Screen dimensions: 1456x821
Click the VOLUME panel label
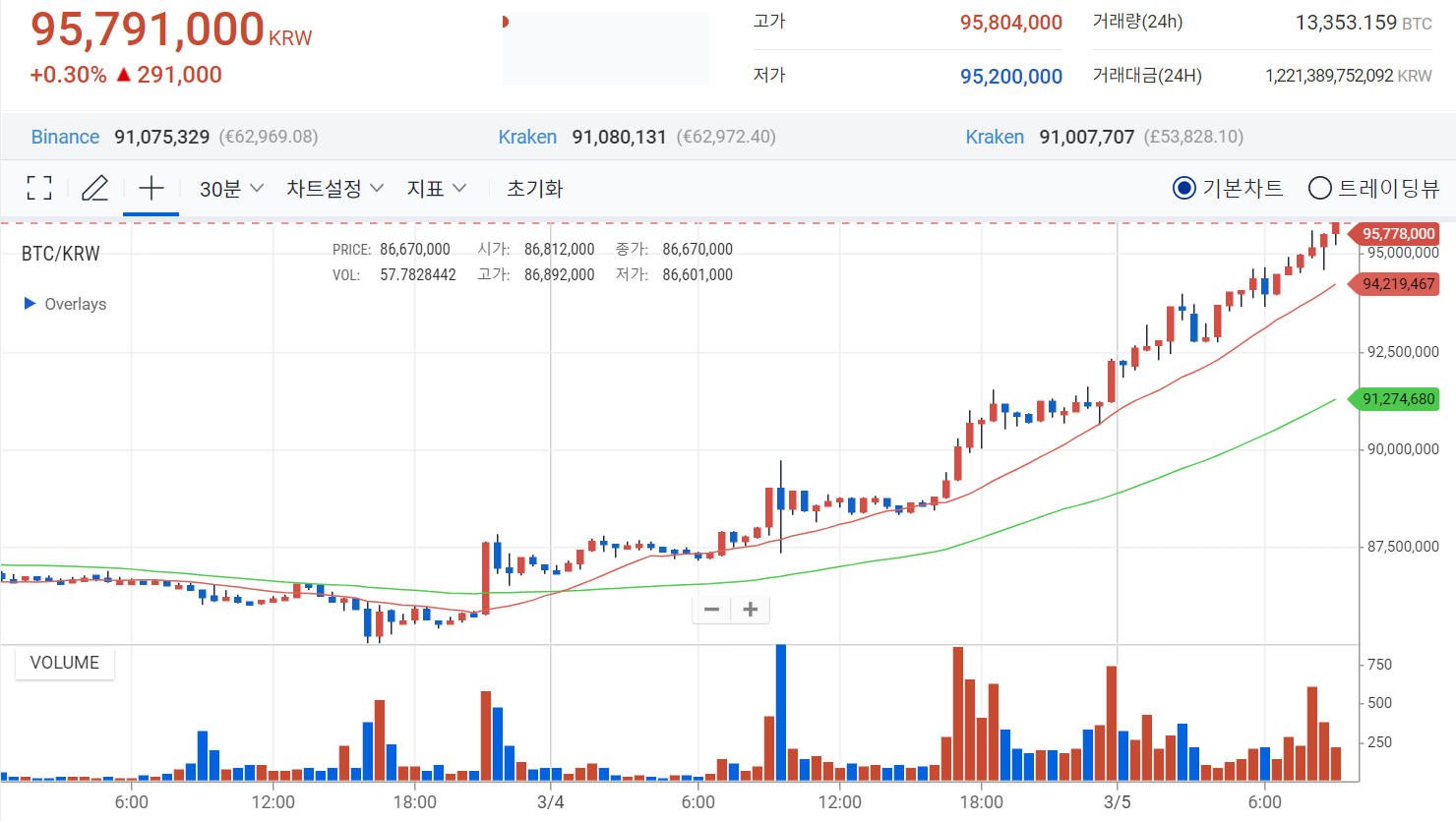[x=65, y=663]
